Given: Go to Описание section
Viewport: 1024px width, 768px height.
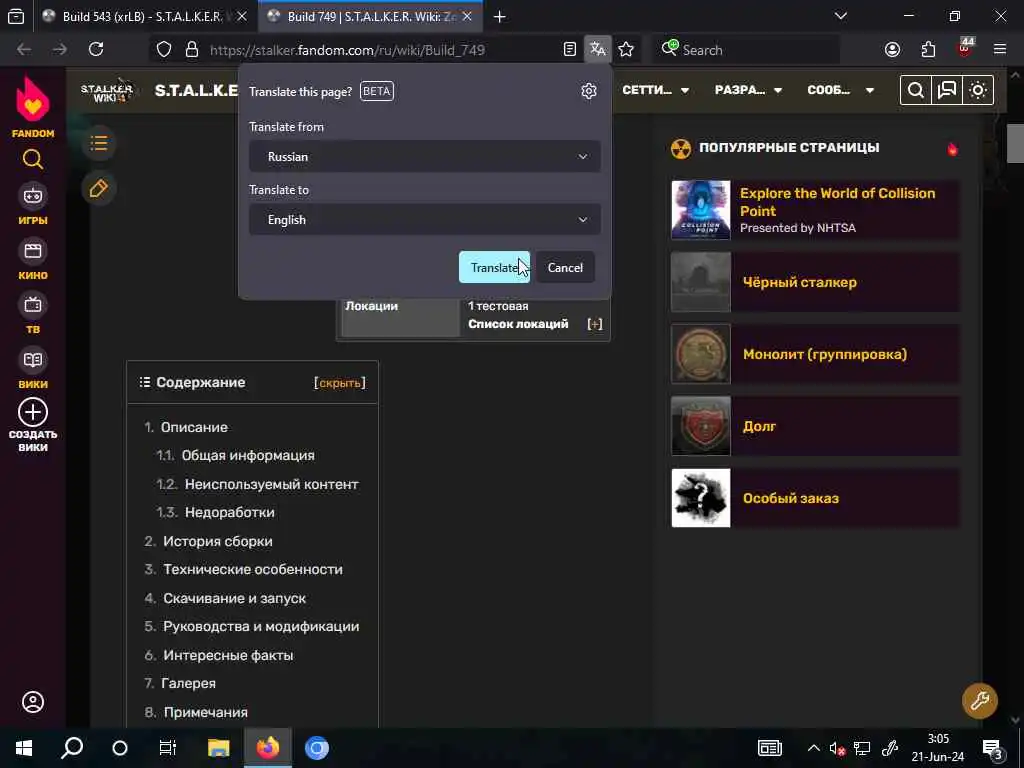Looking at the screenshot, I should [x=194, y=427].
